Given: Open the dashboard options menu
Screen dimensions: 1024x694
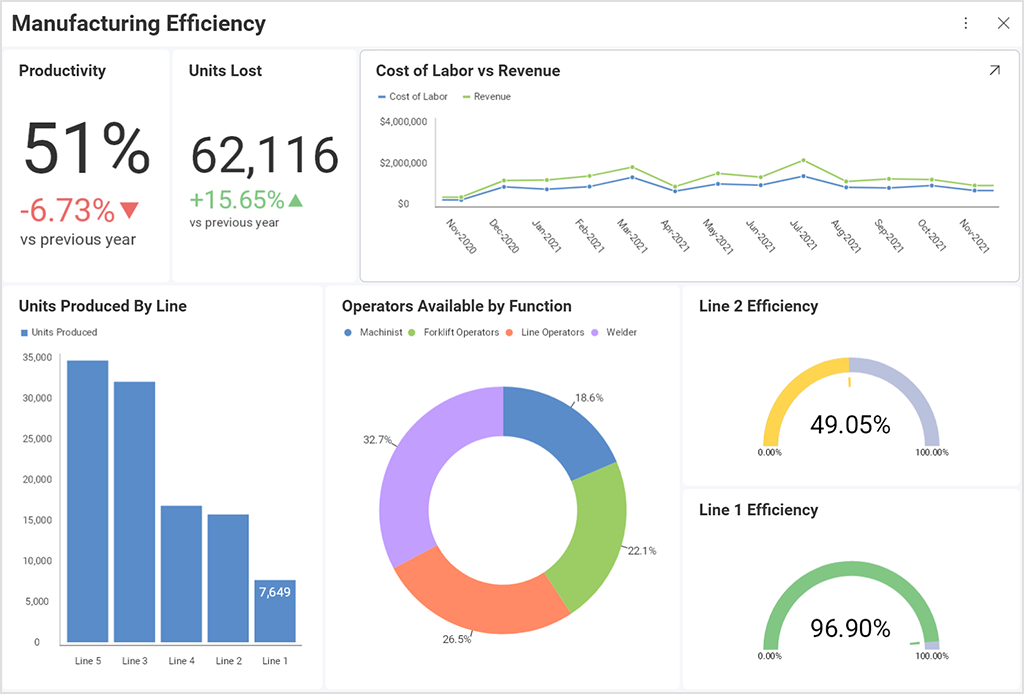Looking at the screenshot, I should coord(966,22).
